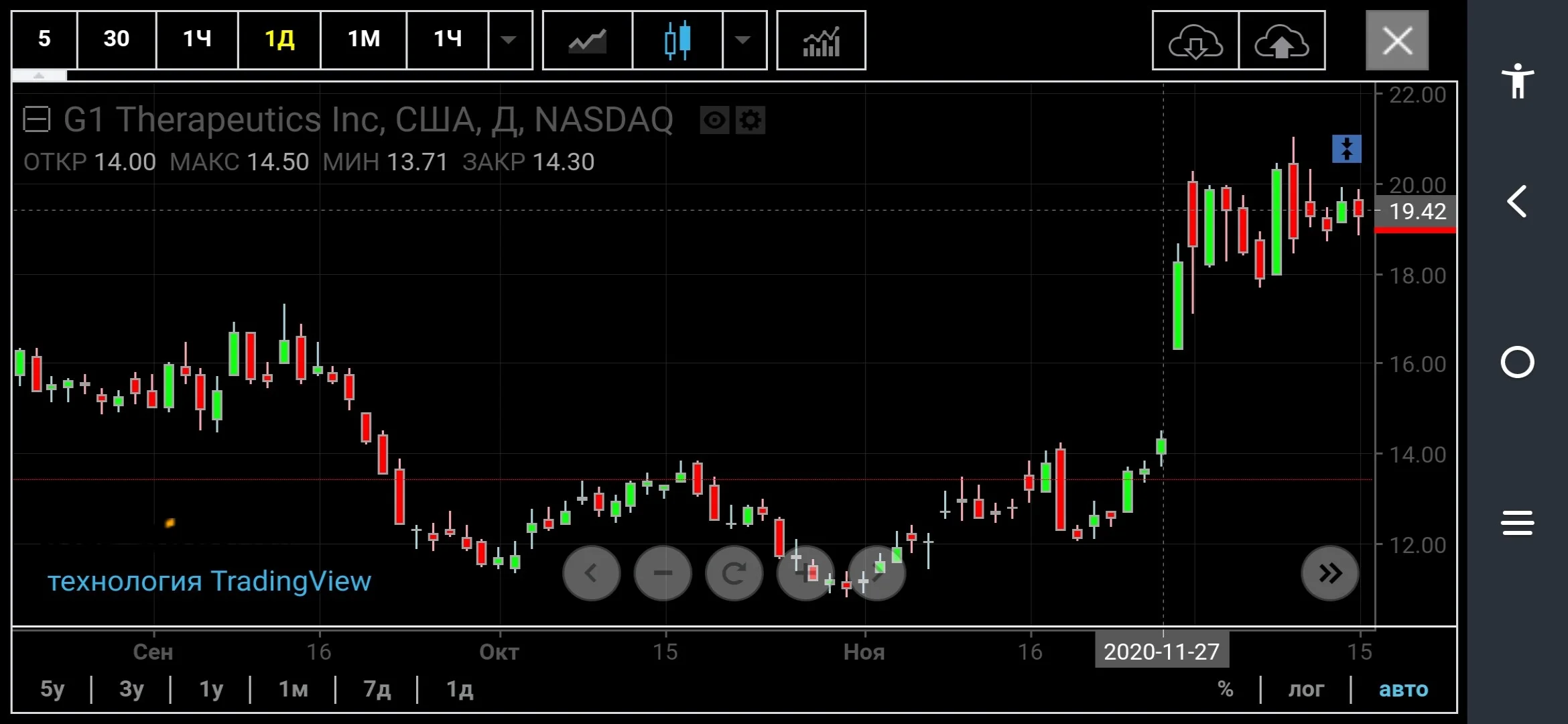The width and height of the screenshot is (1568, 724).
Task: Collapse the G1 Therapeutics legend box
Action: (36, 120)
